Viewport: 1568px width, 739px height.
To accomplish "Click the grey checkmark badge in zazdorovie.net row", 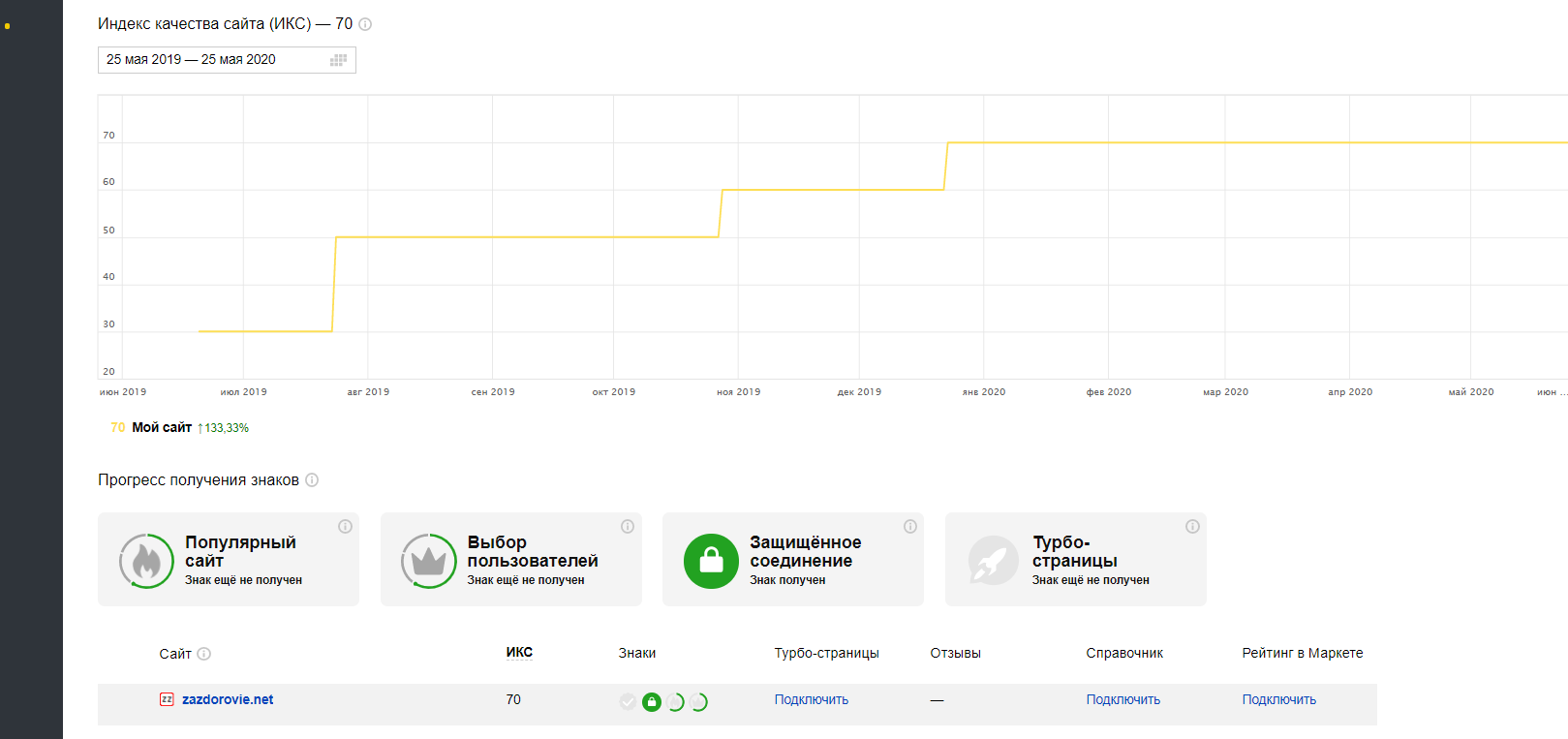I will click(629, 702).
